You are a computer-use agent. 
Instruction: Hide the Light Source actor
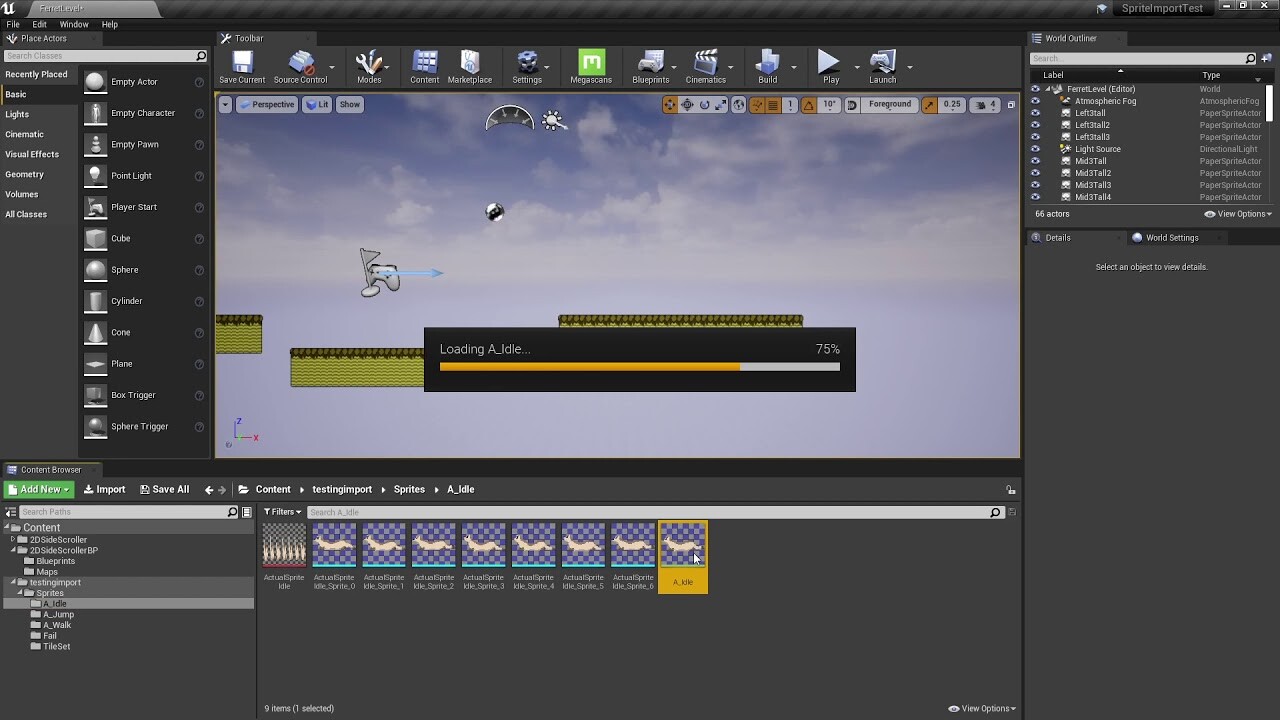point(1036,148)
